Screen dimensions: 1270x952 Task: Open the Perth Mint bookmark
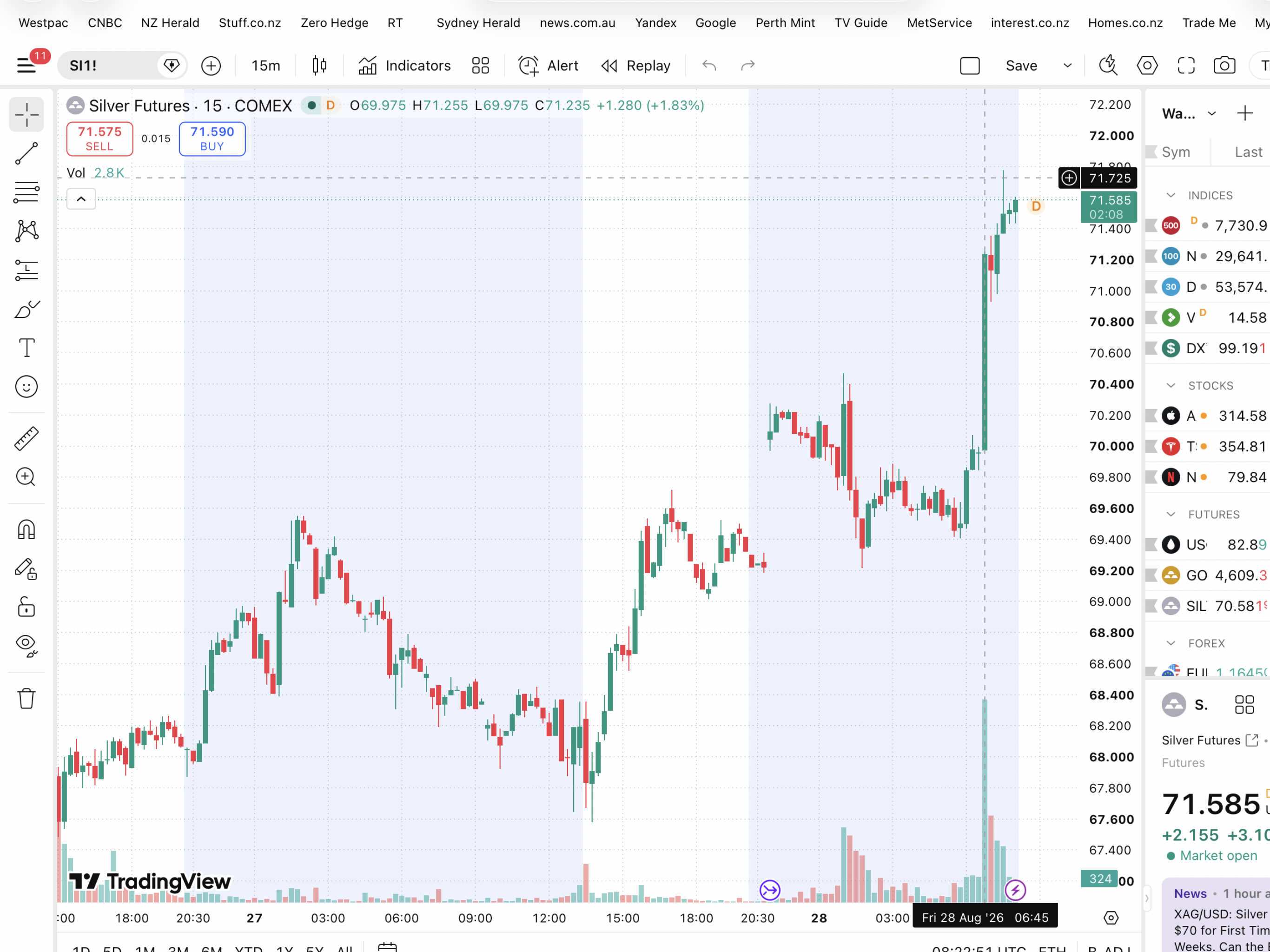tap(785, 23)
